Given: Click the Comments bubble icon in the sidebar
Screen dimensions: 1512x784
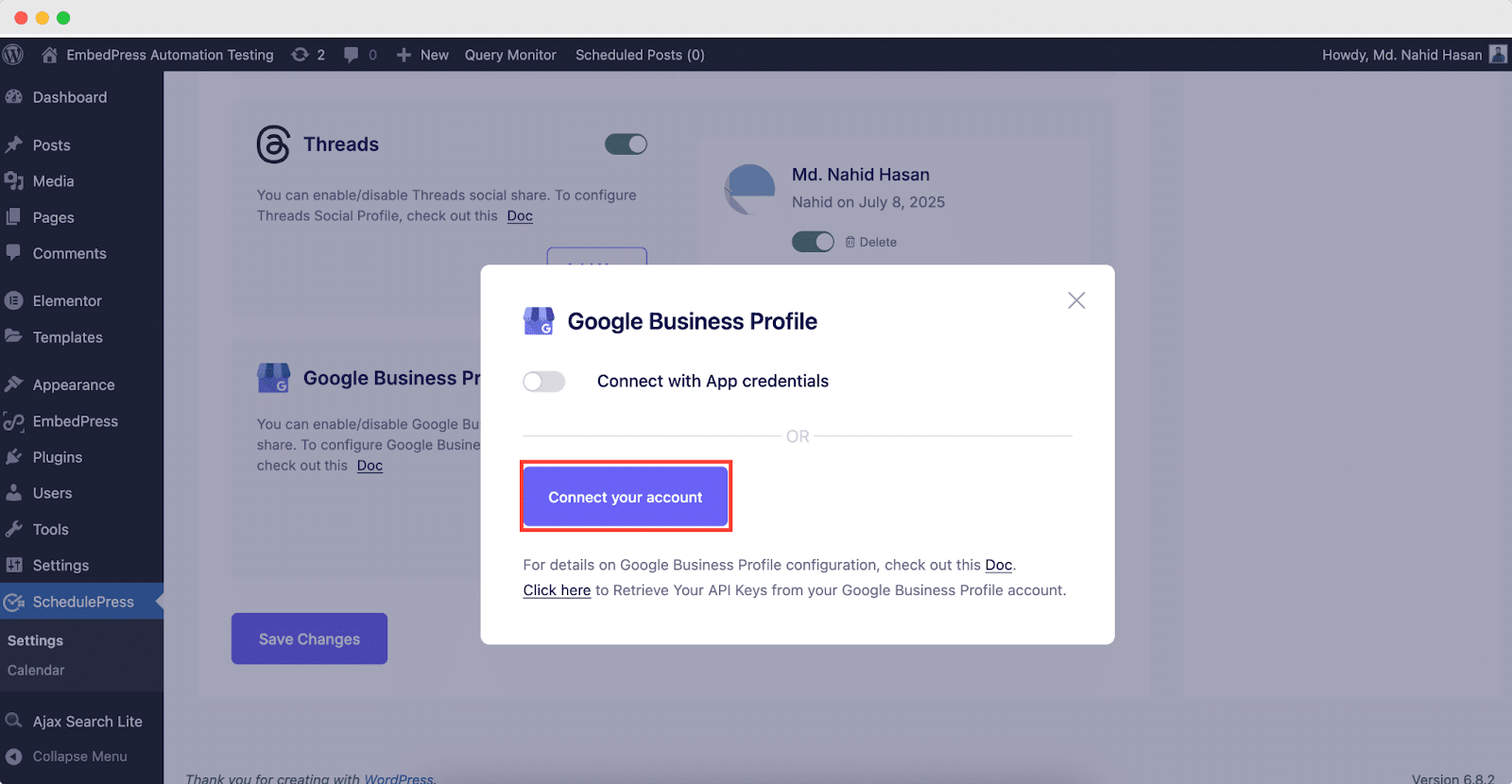Looking at the screenshot, I should coord(14,253).
